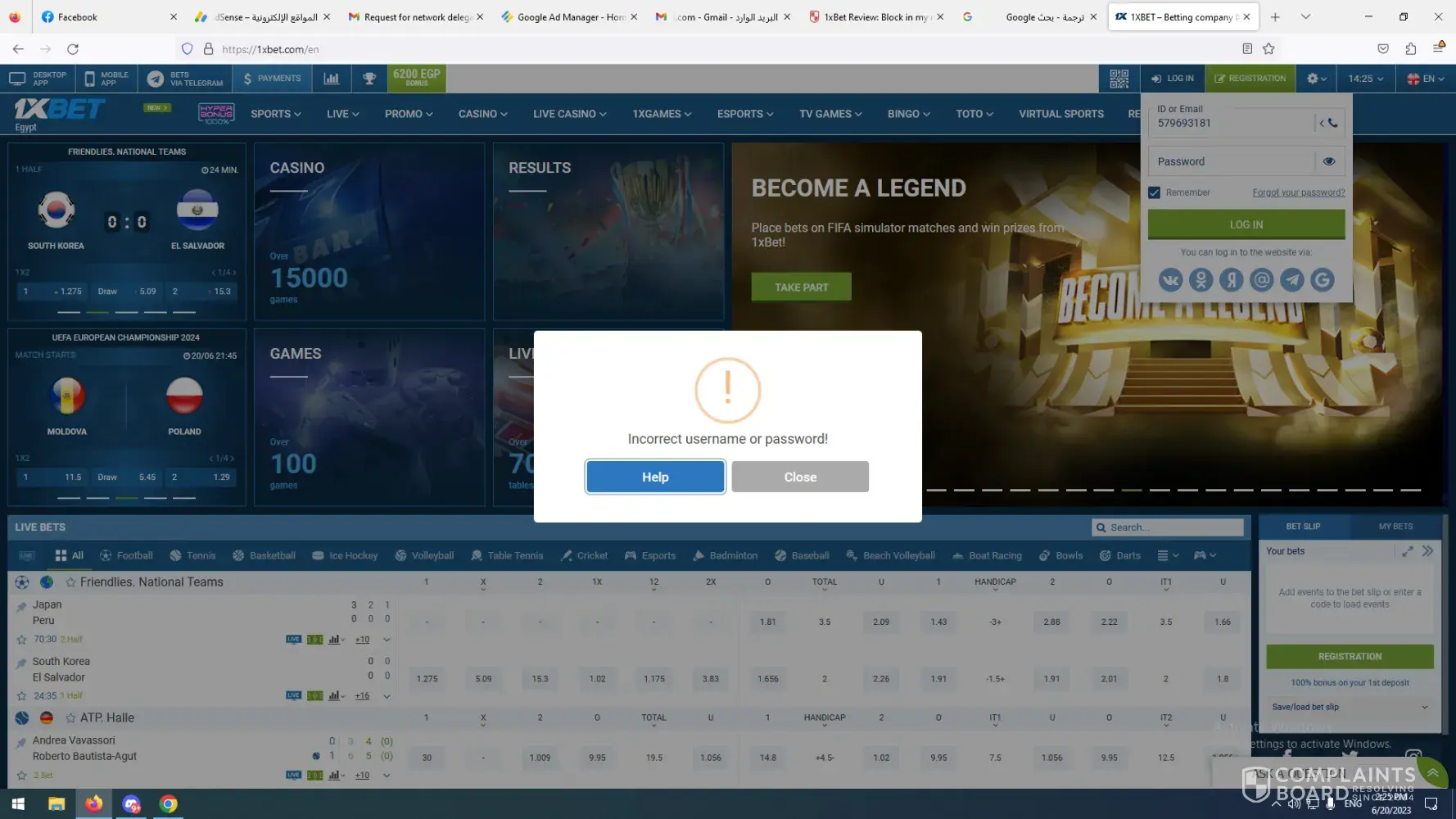Log in via VK icon
1456x819 pixels.
point(1170,280)
